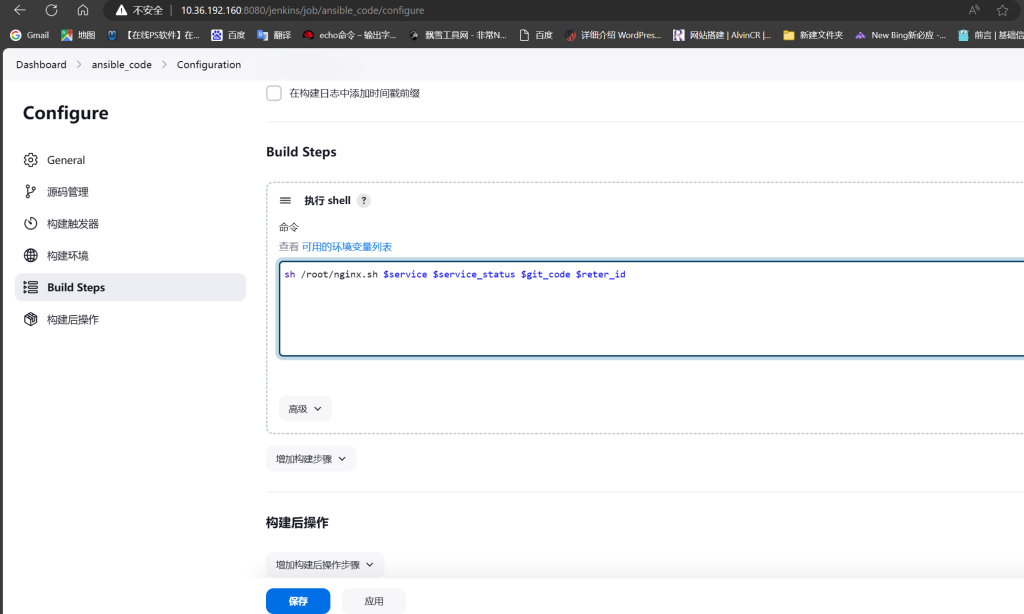Viewport: 1024px width, 614px height.
Task: Open the 详细介绍 WordPress bookmark
Action: 613,35
